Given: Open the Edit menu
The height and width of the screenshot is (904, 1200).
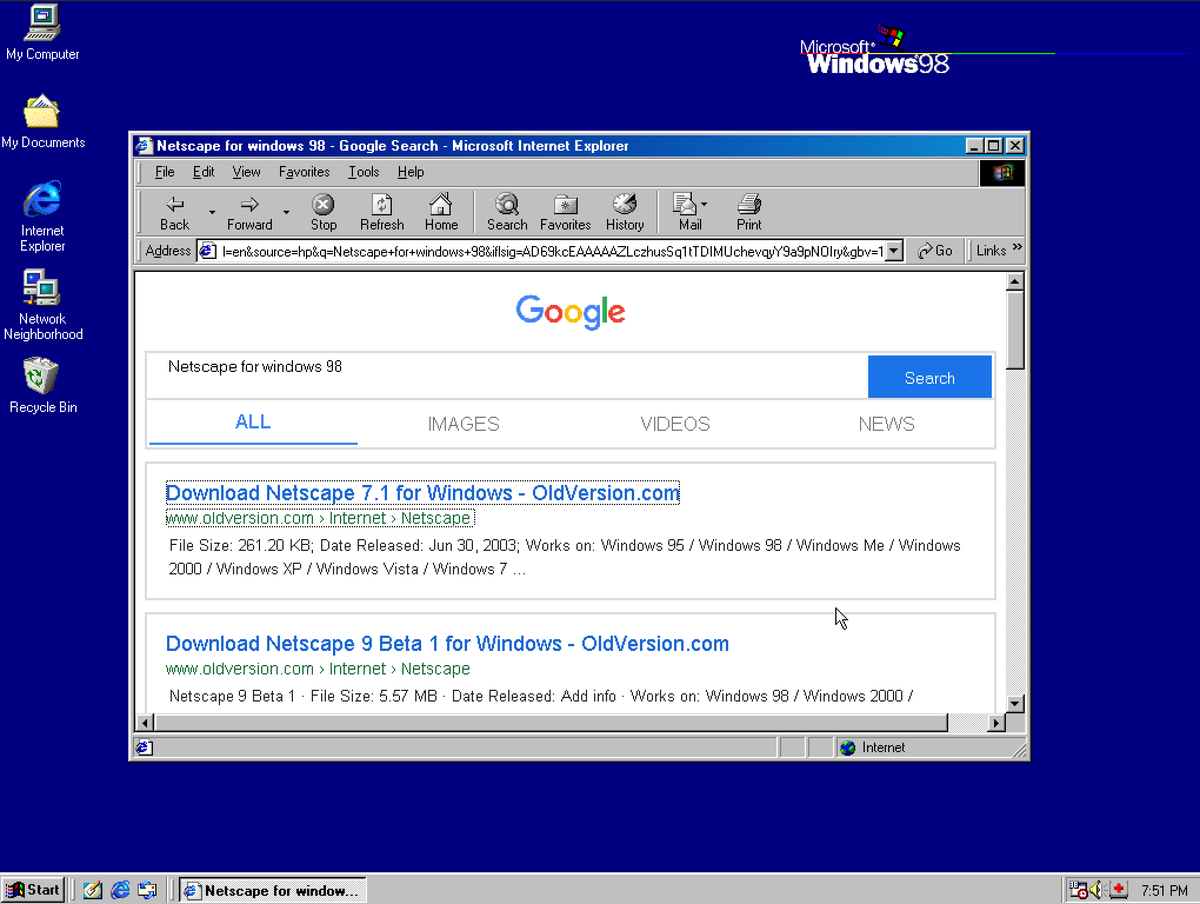Looking at the screenshot, I should (x=204, y=172).
